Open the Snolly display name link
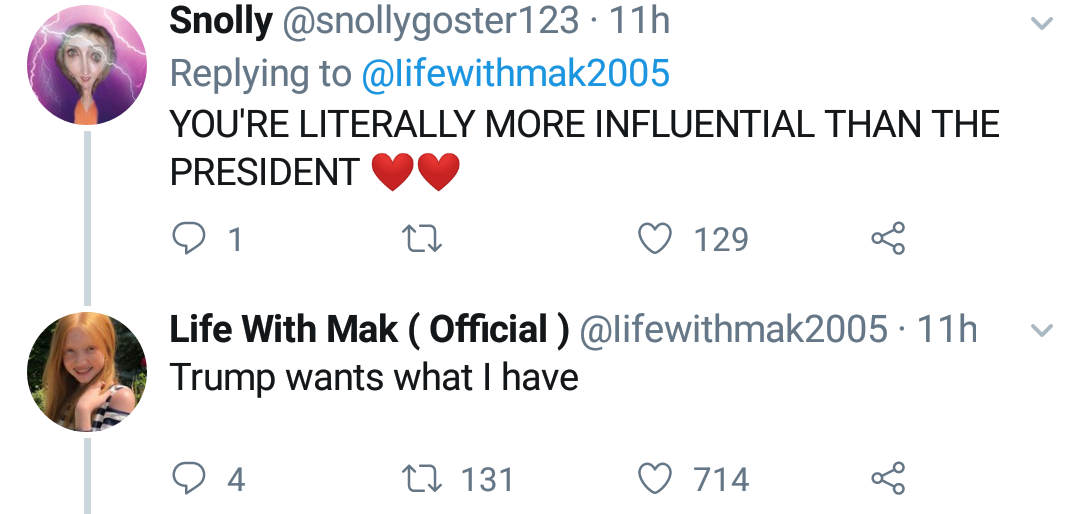1080x514 pixels. coord(221,21)
